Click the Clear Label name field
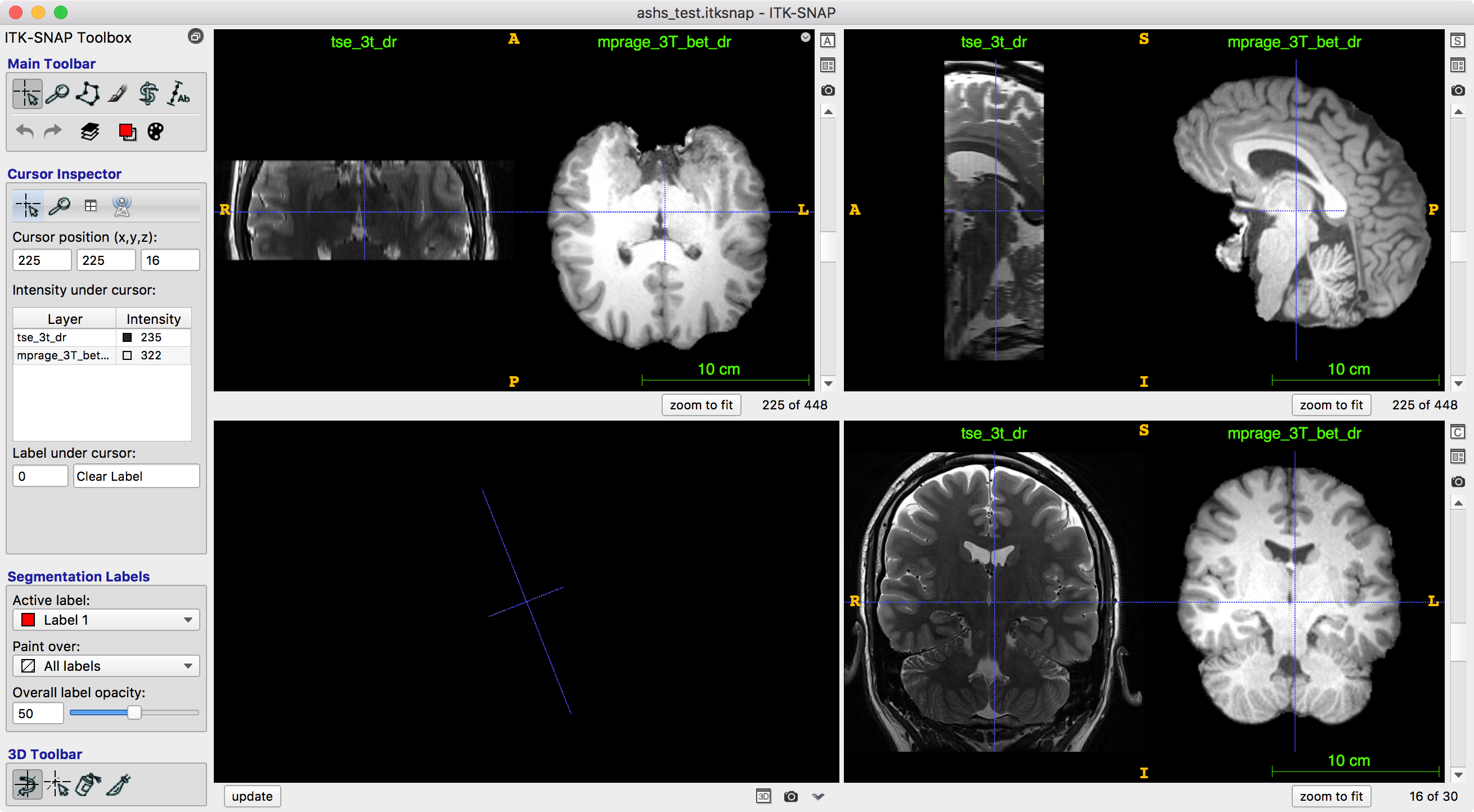 (x=136, y=476)
